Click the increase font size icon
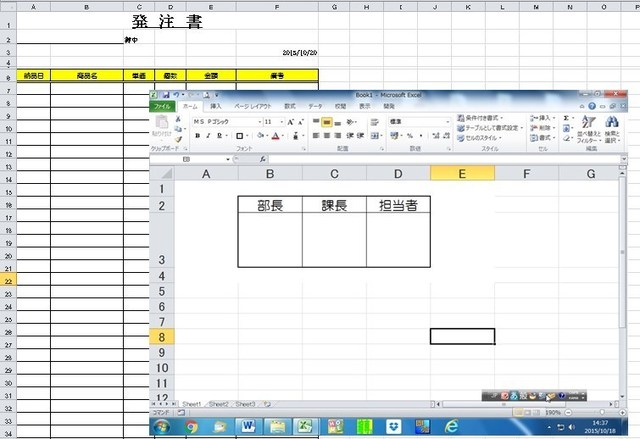640x439 pixels. 290,122
